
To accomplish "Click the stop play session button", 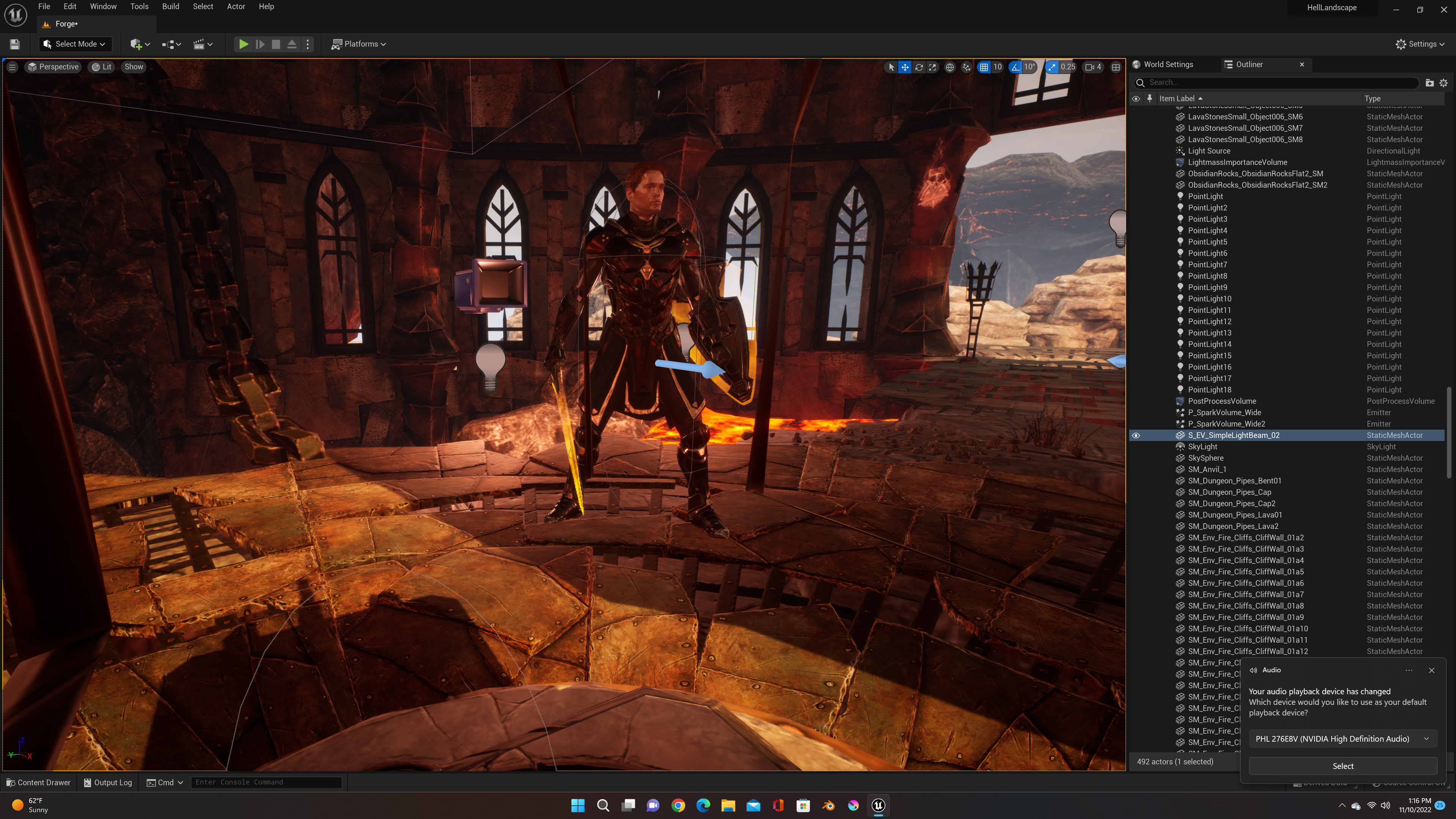I will [x=276, y=44].
